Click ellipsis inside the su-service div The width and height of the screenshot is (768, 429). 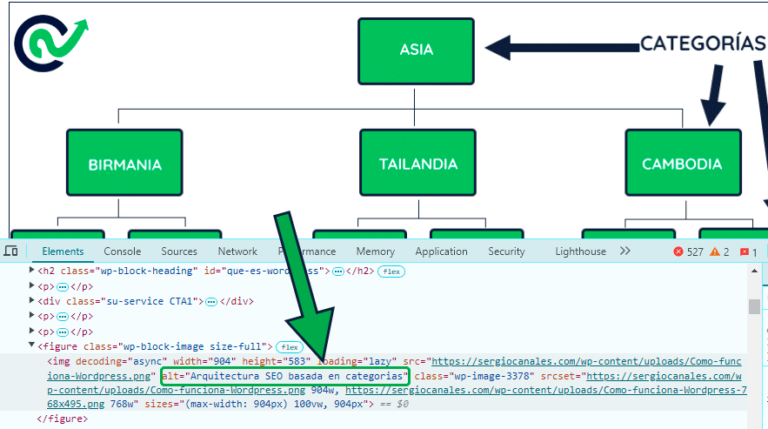[211, 301]
